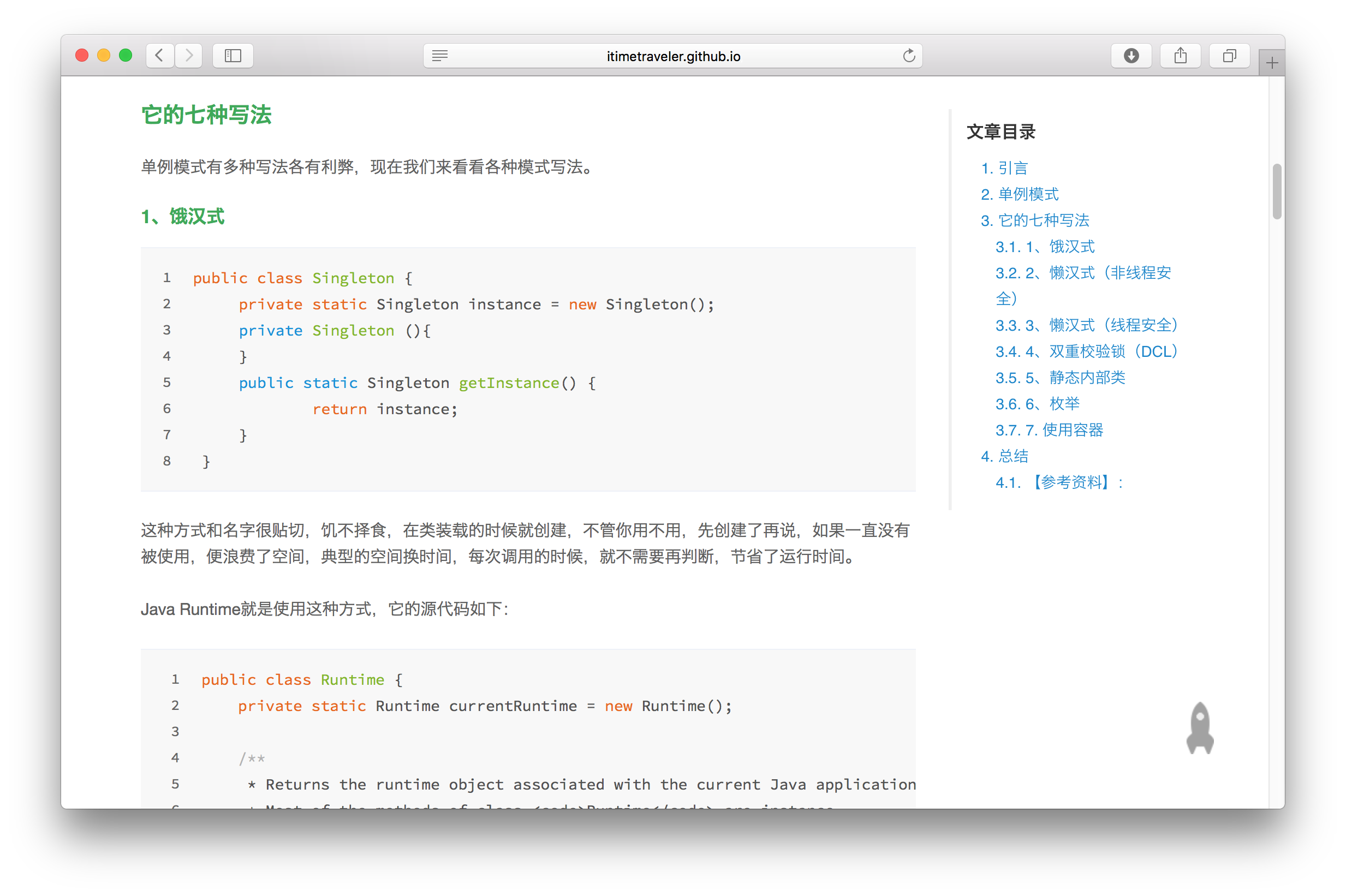The image size is (1346, 896).
Task: Click the forward navigation arrow
Action: [189, 56]
